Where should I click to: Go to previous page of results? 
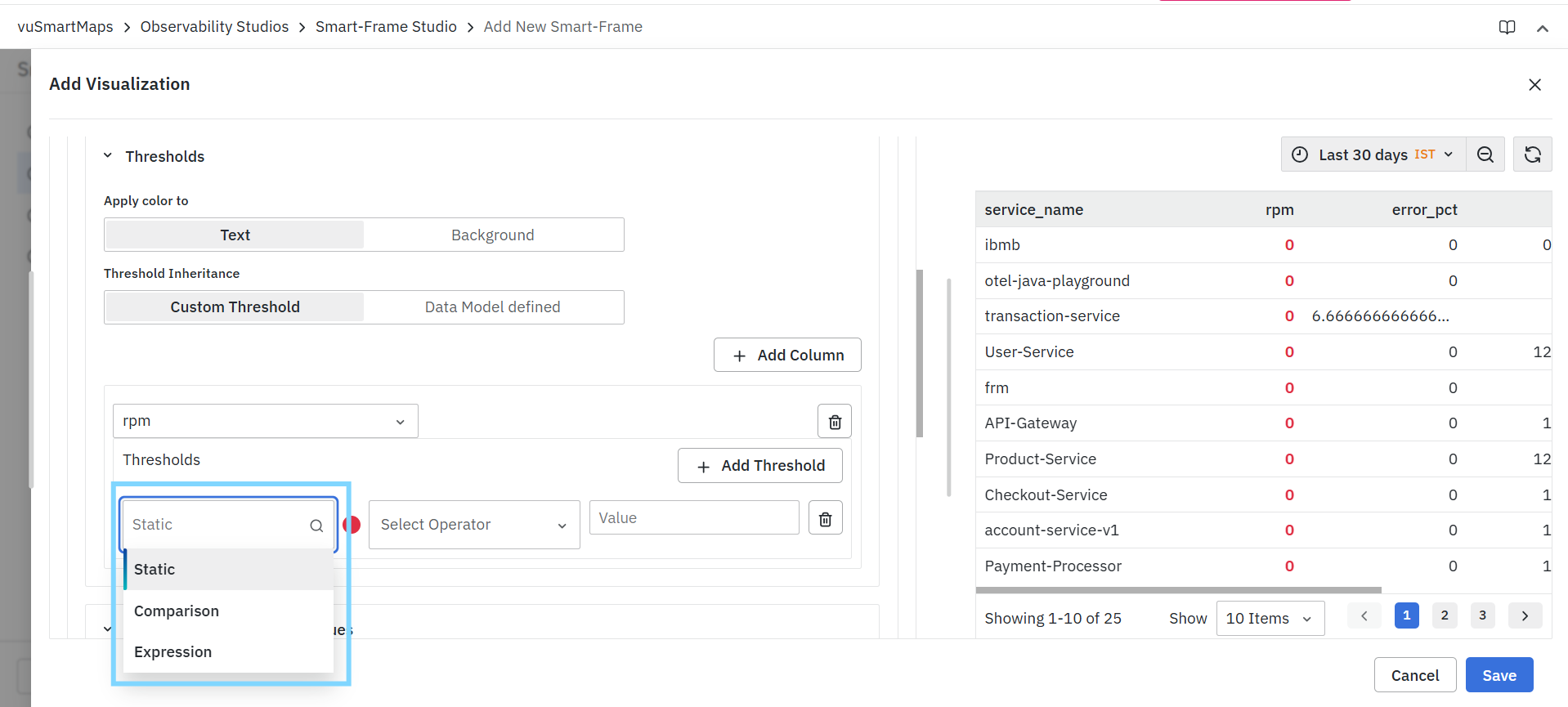pyautogui.click(x=1364, y=615)
